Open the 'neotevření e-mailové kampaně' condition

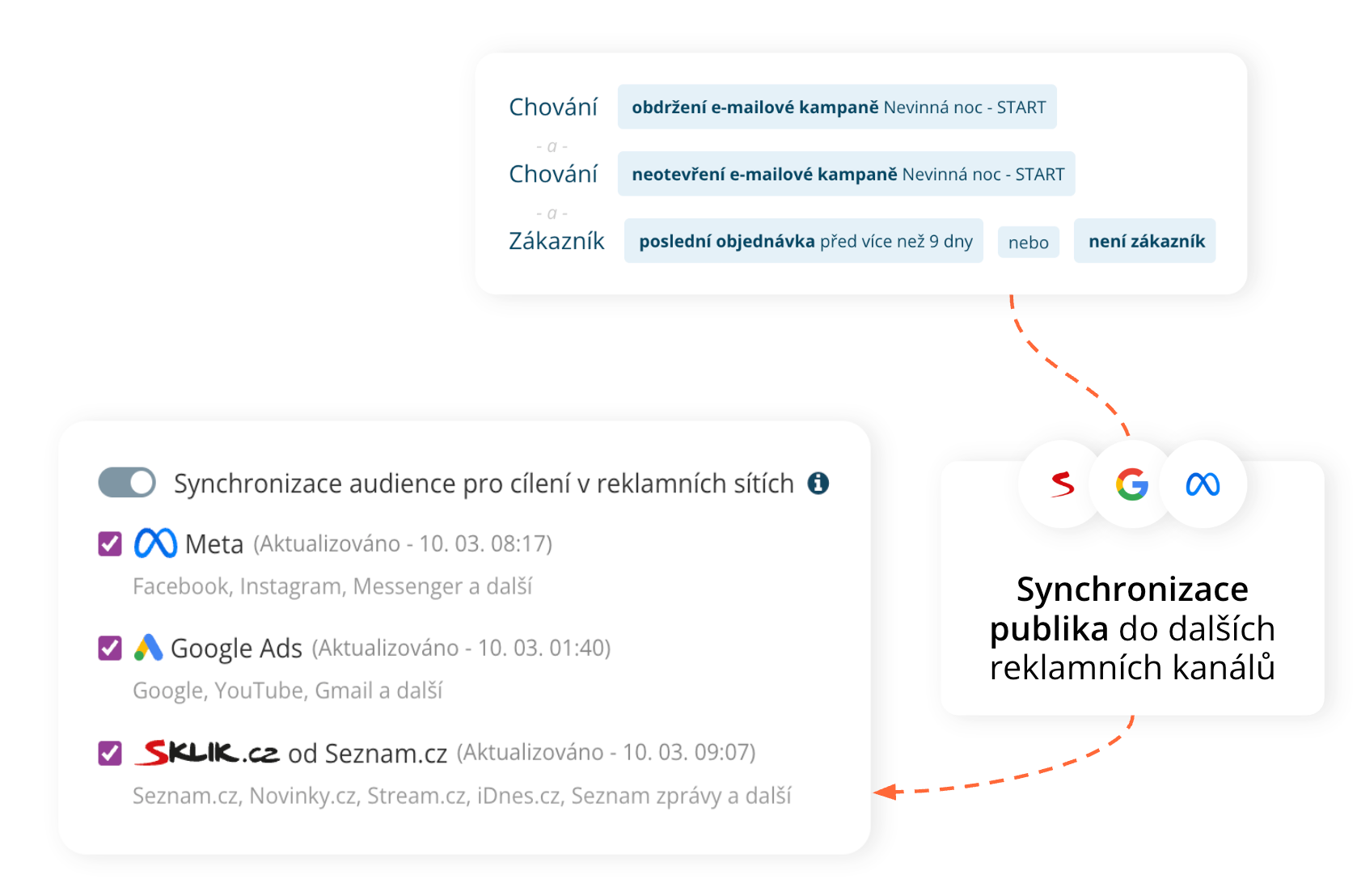(x=846, y=174)
